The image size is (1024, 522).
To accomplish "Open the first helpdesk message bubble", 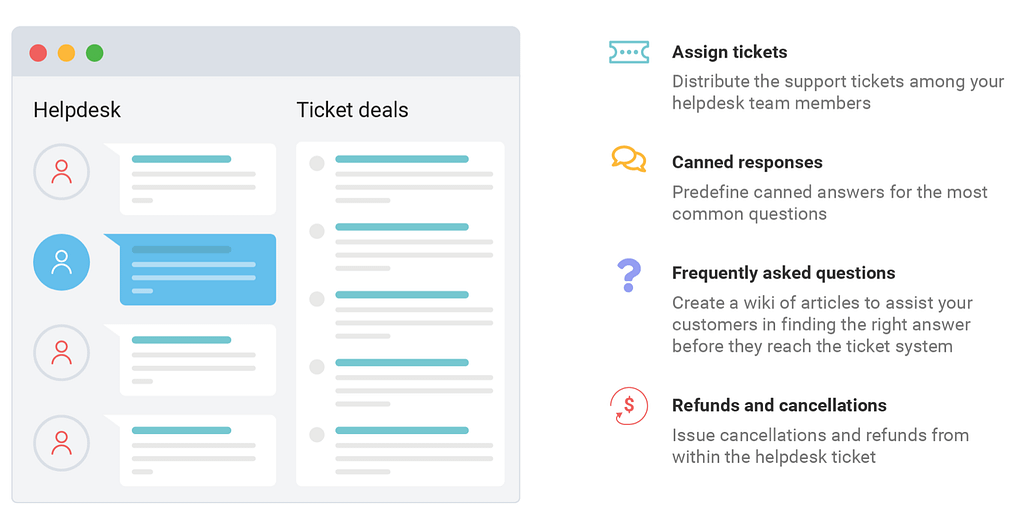I will (x=191, y=179).
